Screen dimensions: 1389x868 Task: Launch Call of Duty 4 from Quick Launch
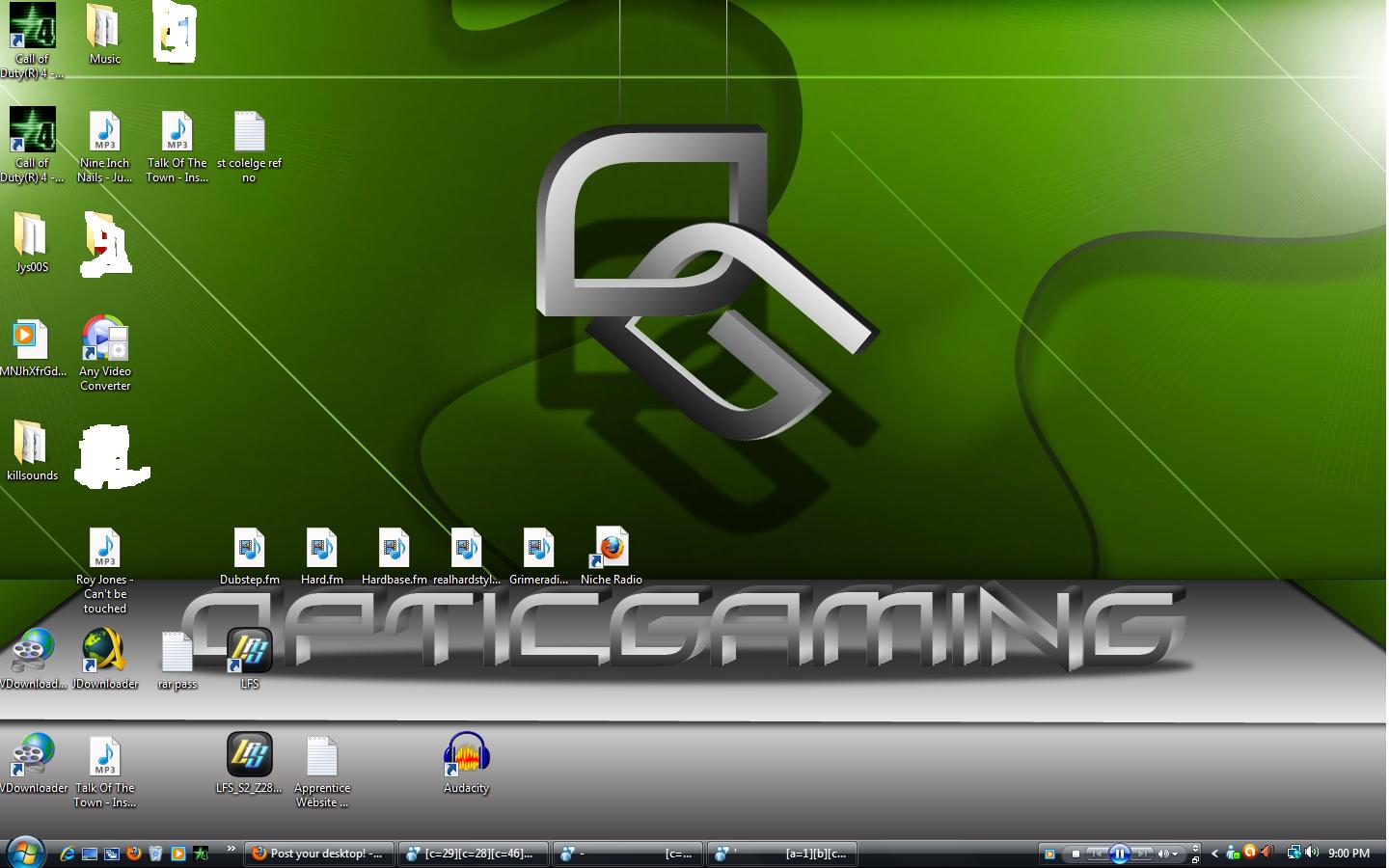(200, 854)
